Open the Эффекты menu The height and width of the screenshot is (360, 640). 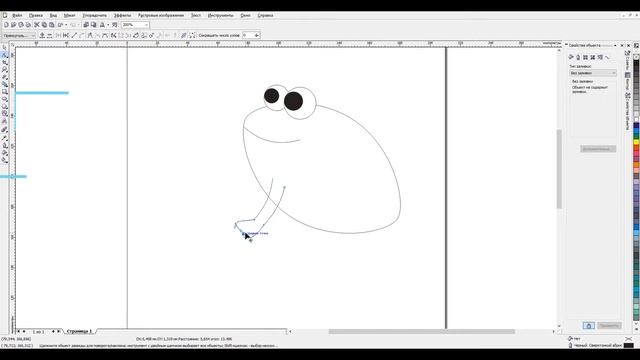(122, 15)
